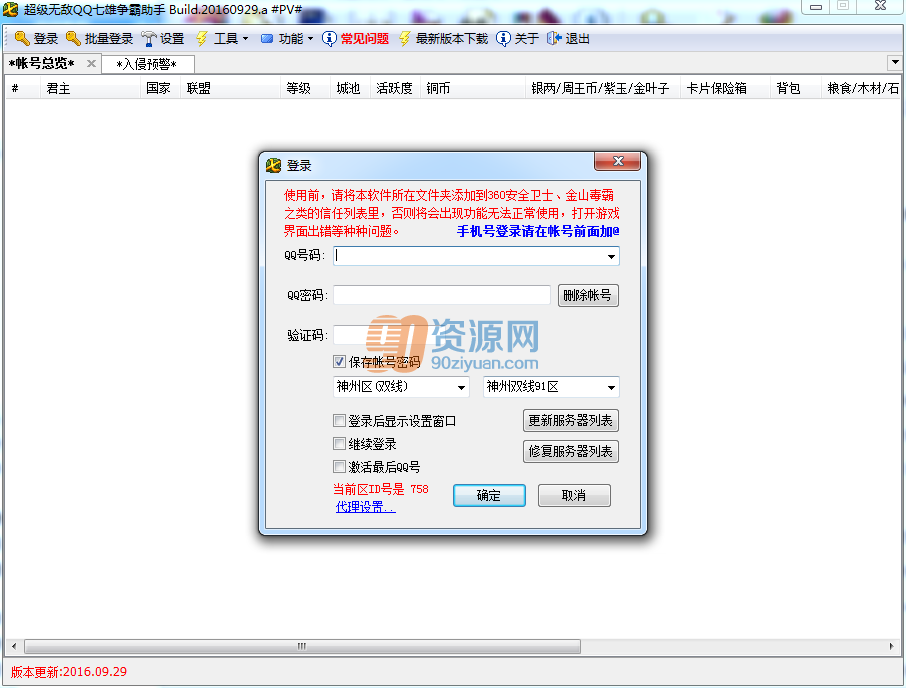This screenshot has width=906, height=688.
Task: Click the 取消 button
Action: click(x=574, y=495)
